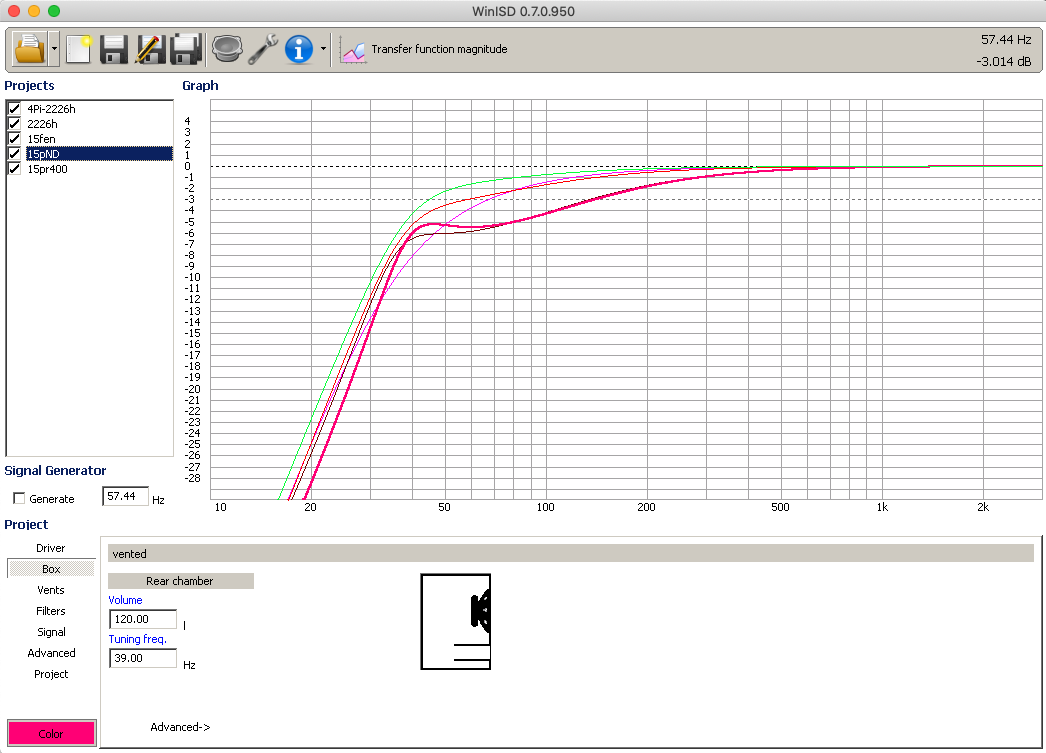Image resolution: width=1046 pixels, height=753 pixels.
Task: Switch to the Advanced tab
Action: (x=51, y=653)
